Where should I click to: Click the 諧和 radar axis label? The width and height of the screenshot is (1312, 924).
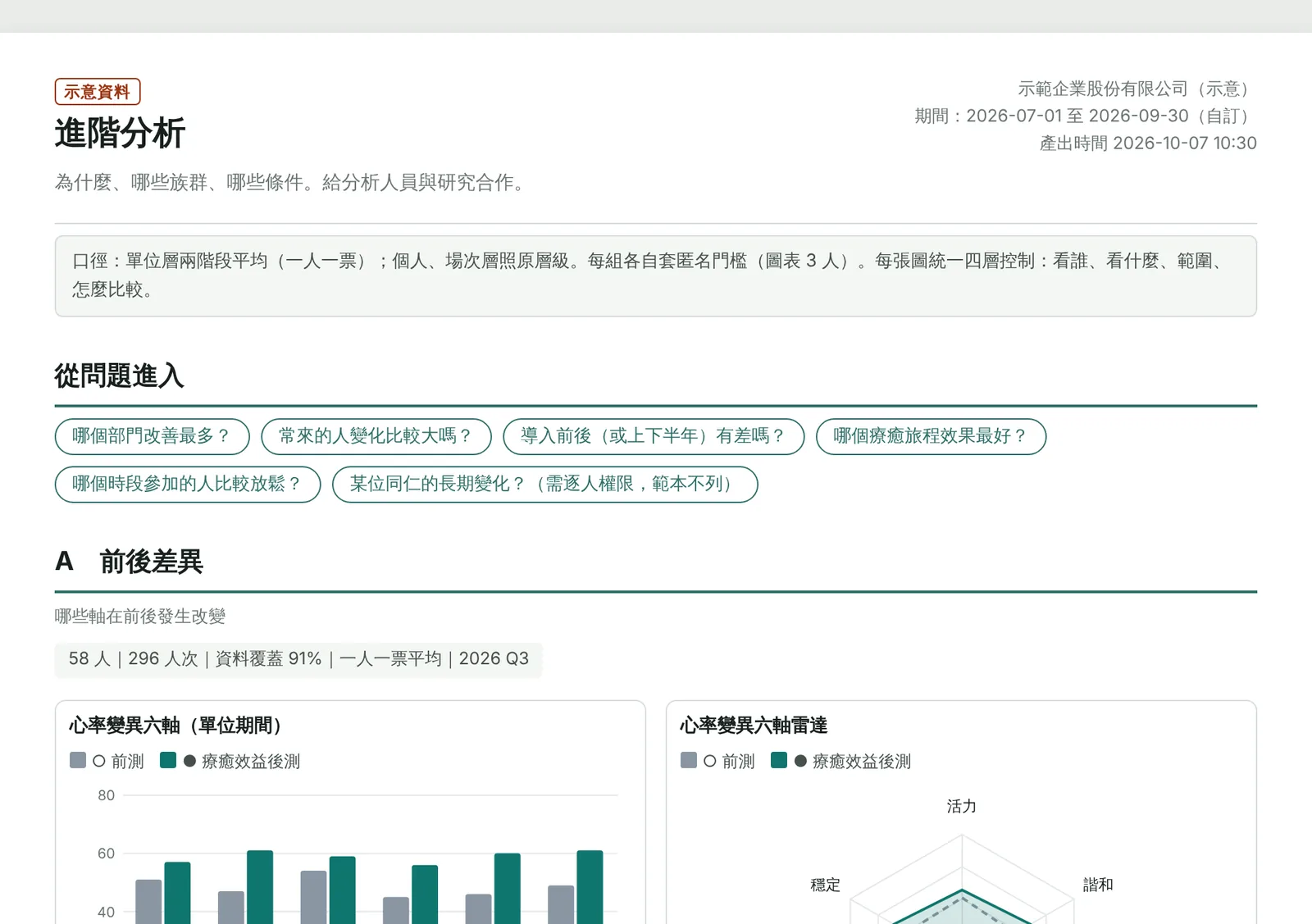1098,885
